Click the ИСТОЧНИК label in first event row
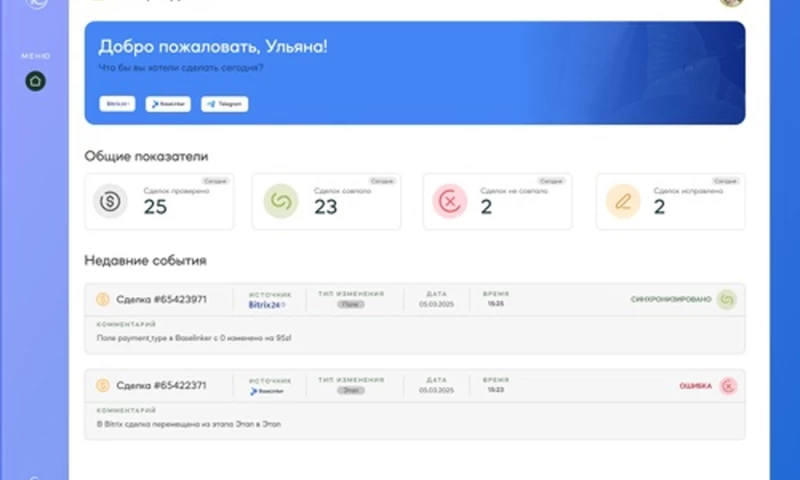The width and height of the screenshot is (800, 480). point(270,295)
